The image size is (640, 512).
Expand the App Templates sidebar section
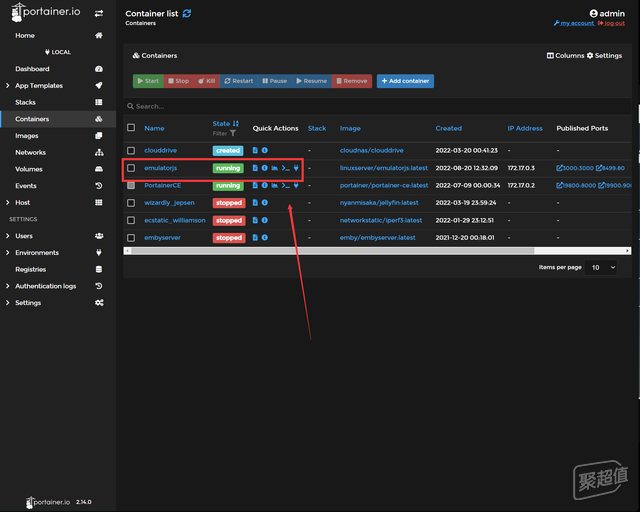pos(8,86)
